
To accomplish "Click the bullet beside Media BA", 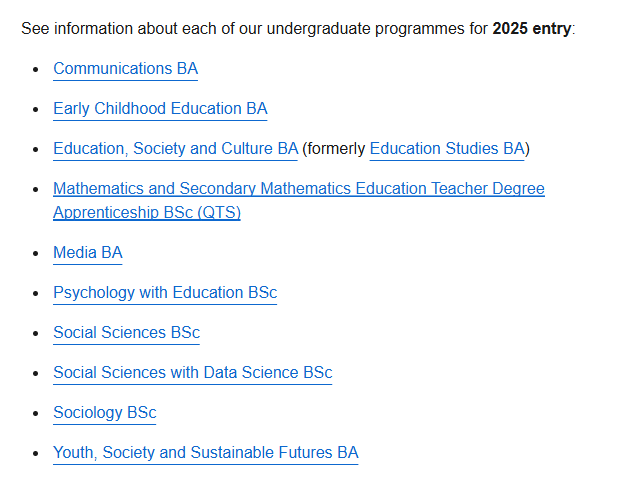I will point(36,253).
